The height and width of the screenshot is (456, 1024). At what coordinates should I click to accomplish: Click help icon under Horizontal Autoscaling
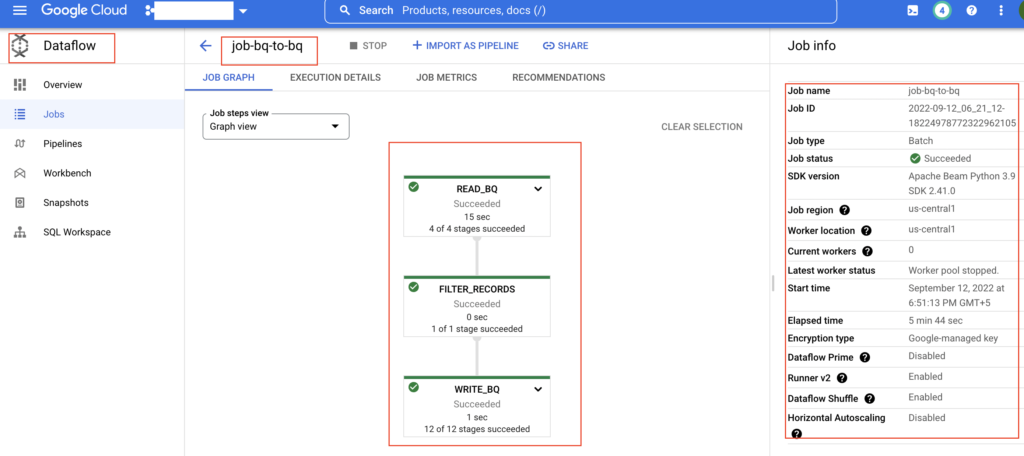pos(795,433)
